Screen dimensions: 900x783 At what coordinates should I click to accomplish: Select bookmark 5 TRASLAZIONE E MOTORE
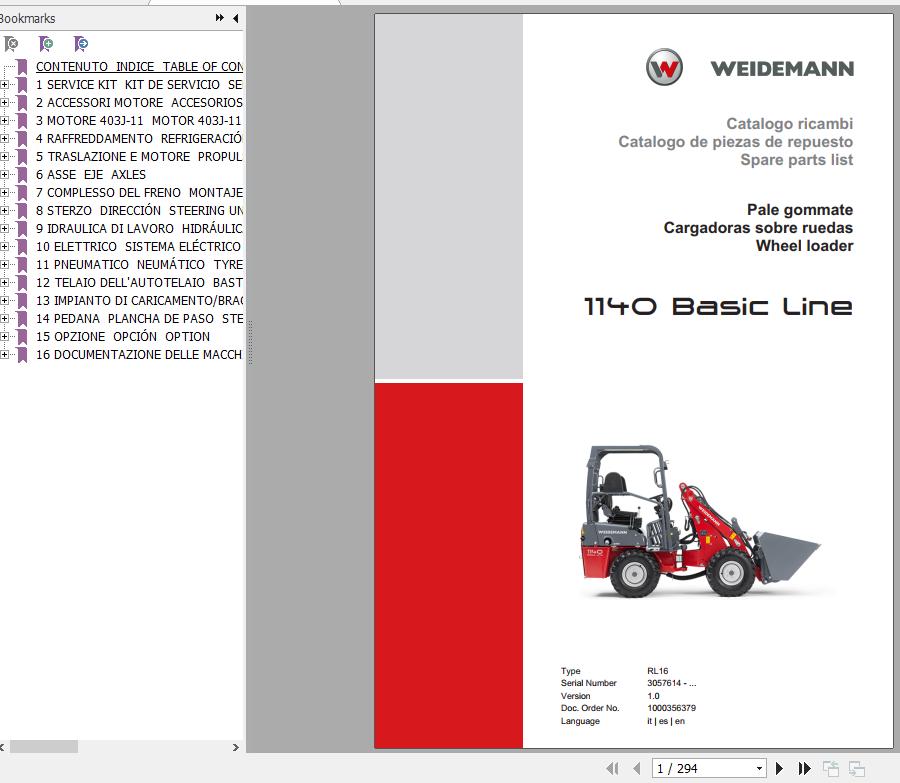click(139, 156)
